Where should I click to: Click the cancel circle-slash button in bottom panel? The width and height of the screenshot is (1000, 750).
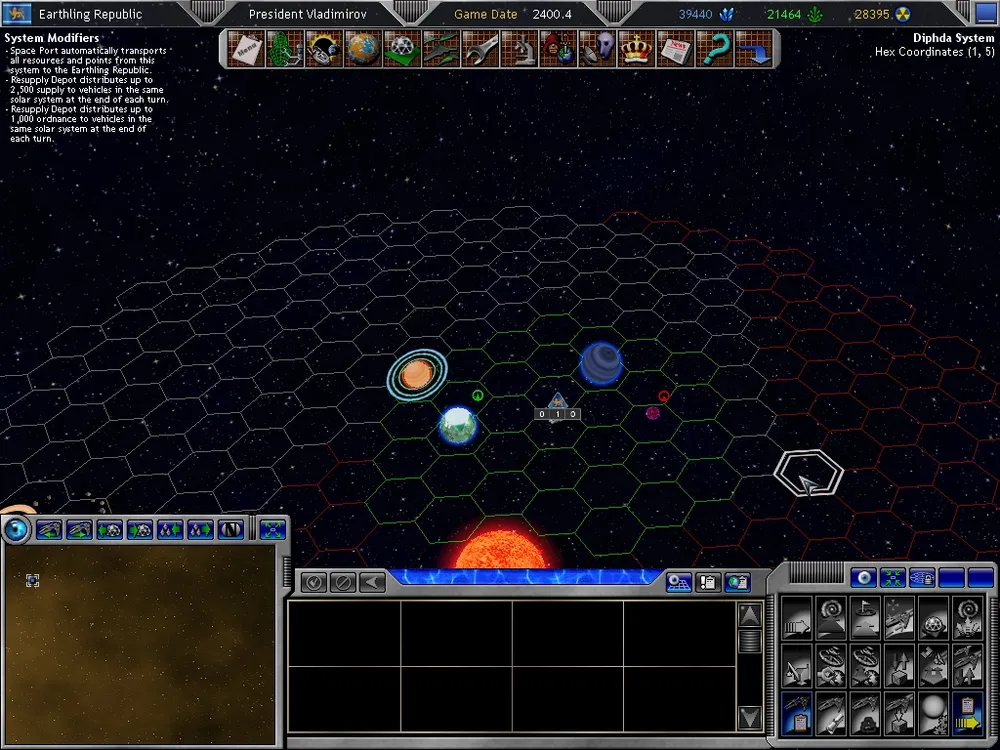342,582
